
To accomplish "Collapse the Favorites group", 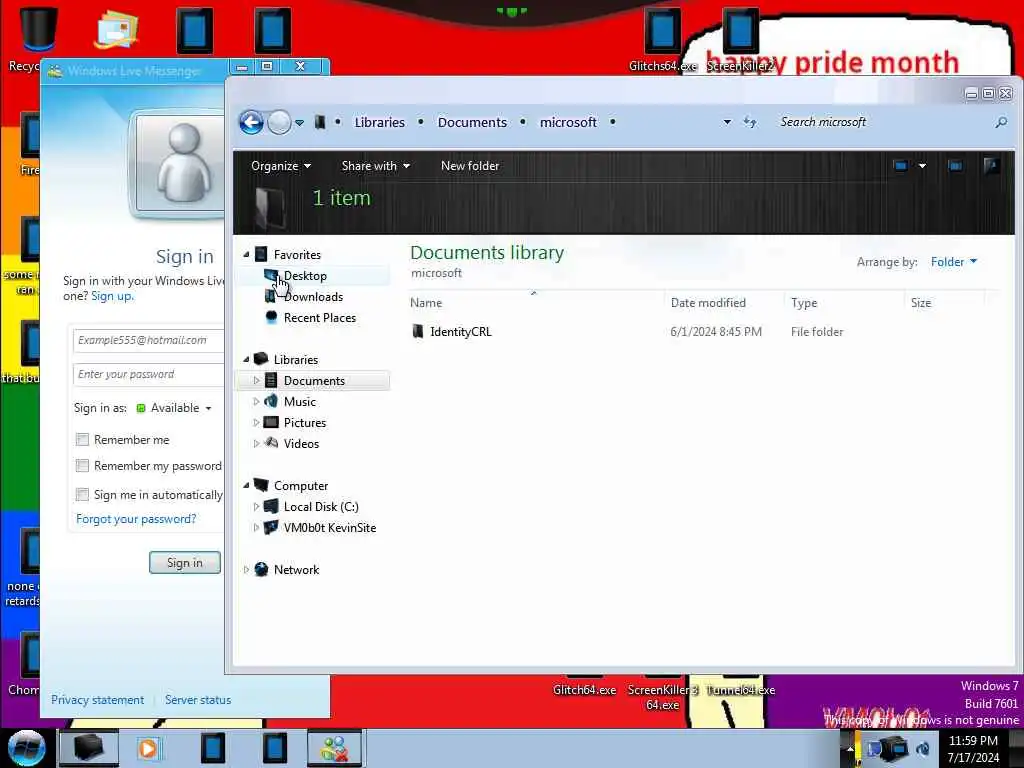I will pyautogui.click(x=246, y=255).
